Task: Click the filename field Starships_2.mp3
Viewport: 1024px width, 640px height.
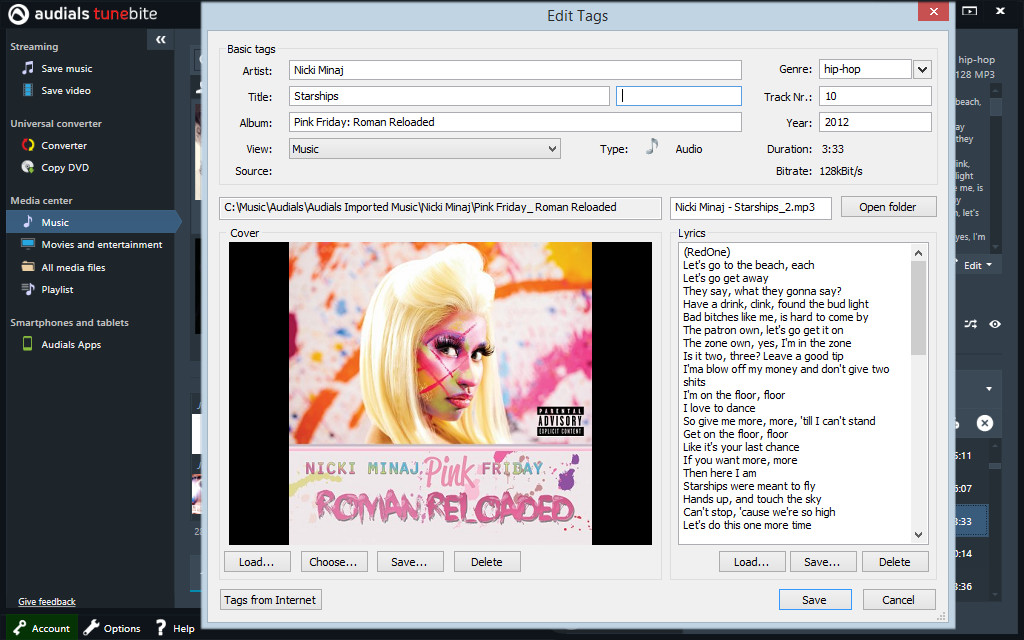Action: click(751, 208)
